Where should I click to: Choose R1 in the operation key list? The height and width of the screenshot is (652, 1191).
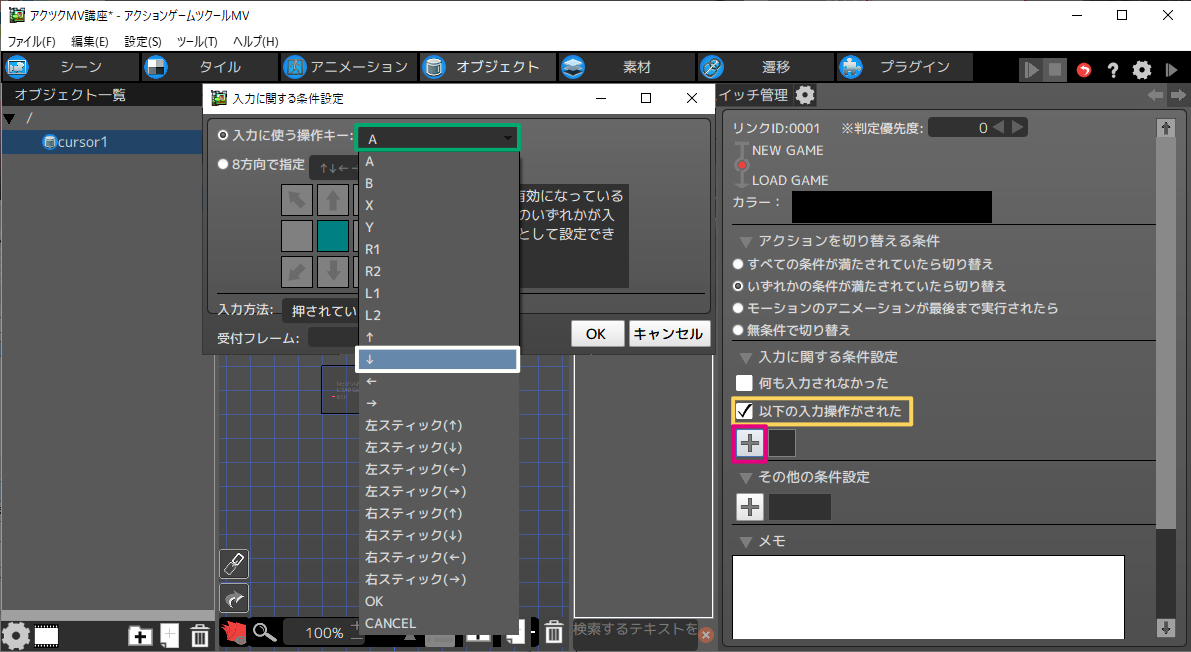pos(373,249)
